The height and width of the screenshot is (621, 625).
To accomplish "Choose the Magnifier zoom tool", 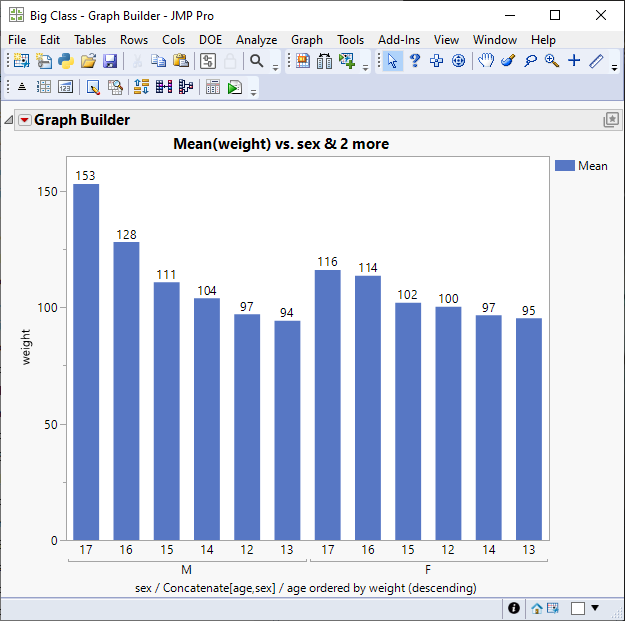I will (x=551, y=62).
